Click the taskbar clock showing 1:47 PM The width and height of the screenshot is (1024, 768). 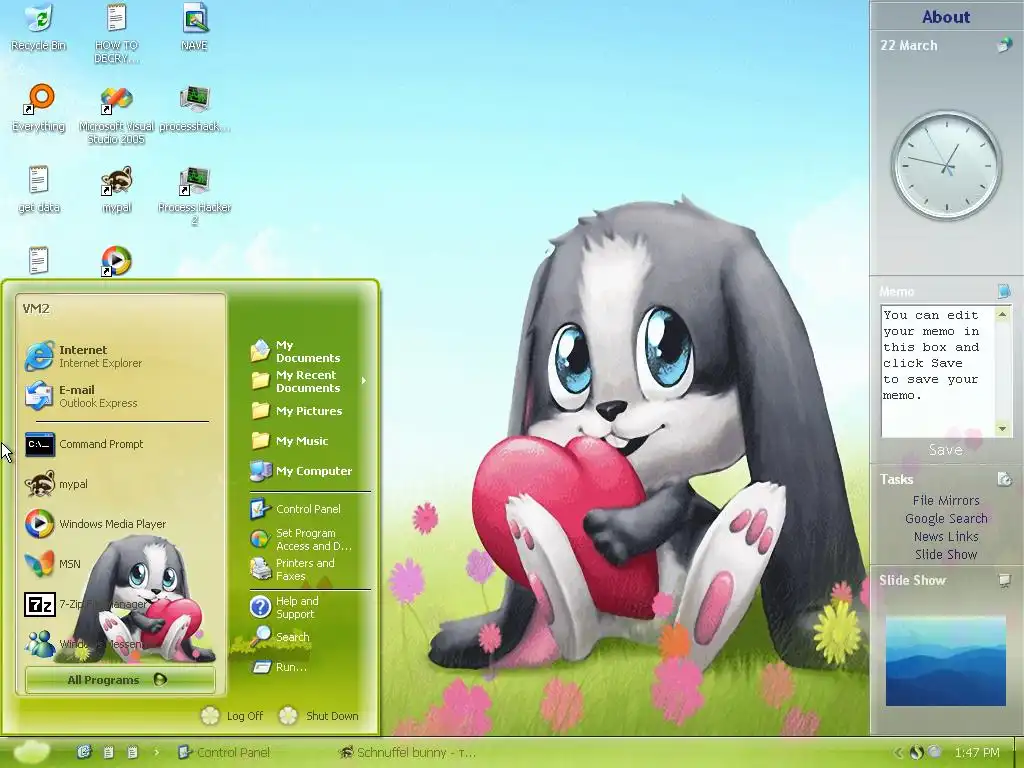(977, 752)
